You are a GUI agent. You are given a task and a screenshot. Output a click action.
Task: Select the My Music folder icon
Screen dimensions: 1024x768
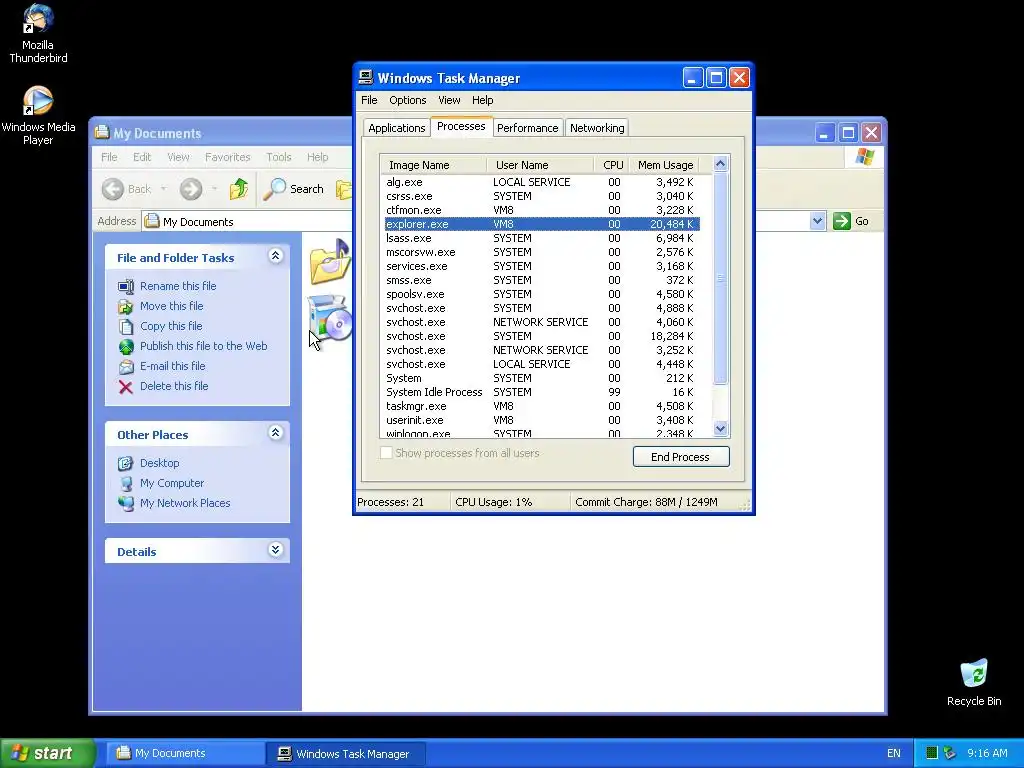(x=330, y=262)
